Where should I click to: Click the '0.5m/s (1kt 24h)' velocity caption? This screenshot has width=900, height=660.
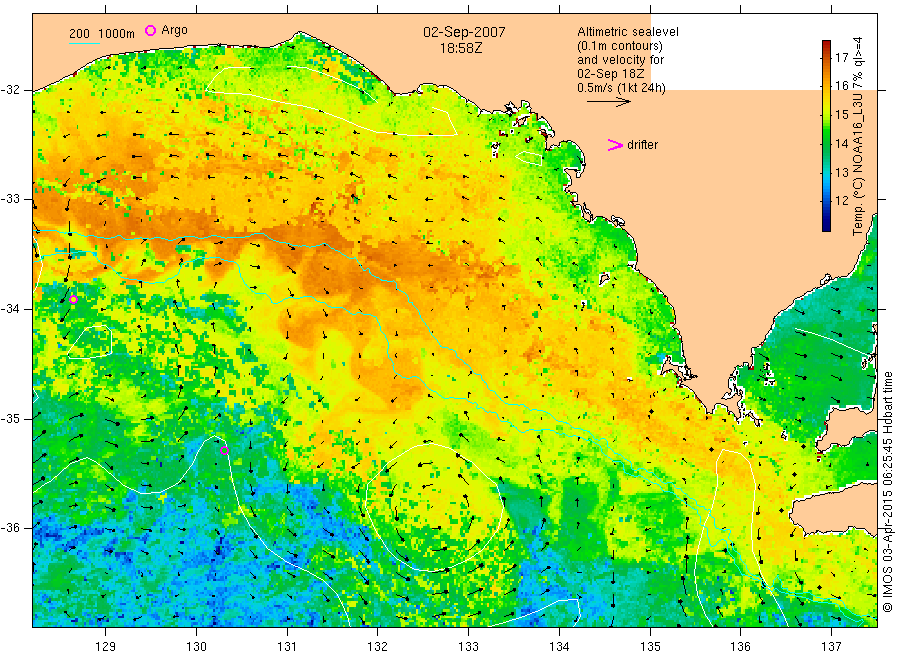pyautogui.click(x=621, y=88)
